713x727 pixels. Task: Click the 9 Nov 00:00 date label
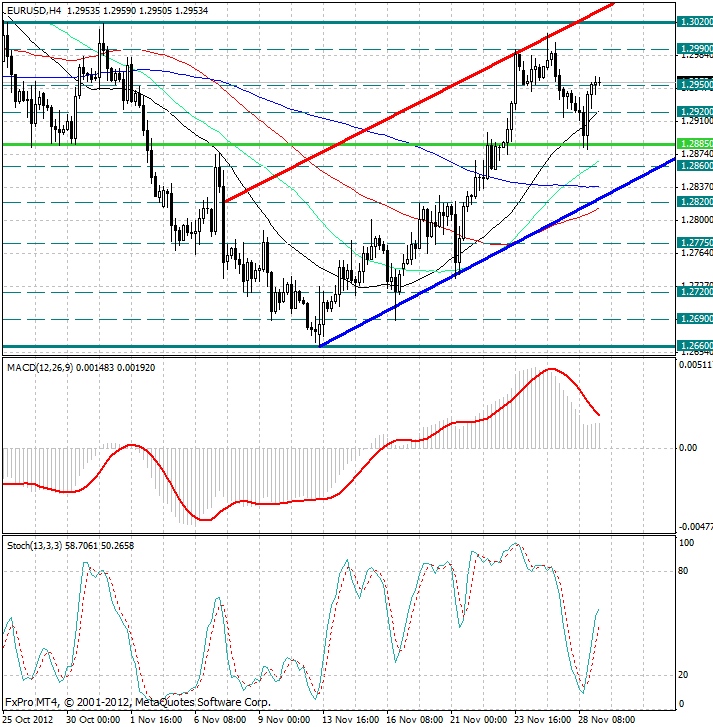284,720
